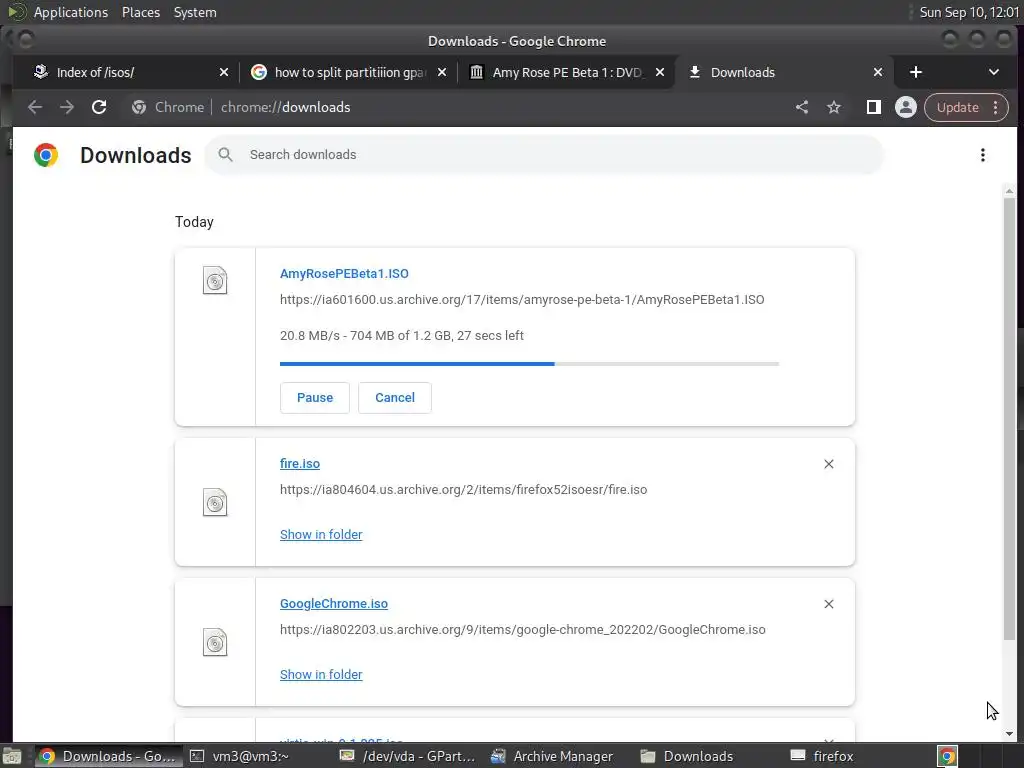Click the Today date heading
This screenshot has width=1024, height=768.
(x=194, y=222)
